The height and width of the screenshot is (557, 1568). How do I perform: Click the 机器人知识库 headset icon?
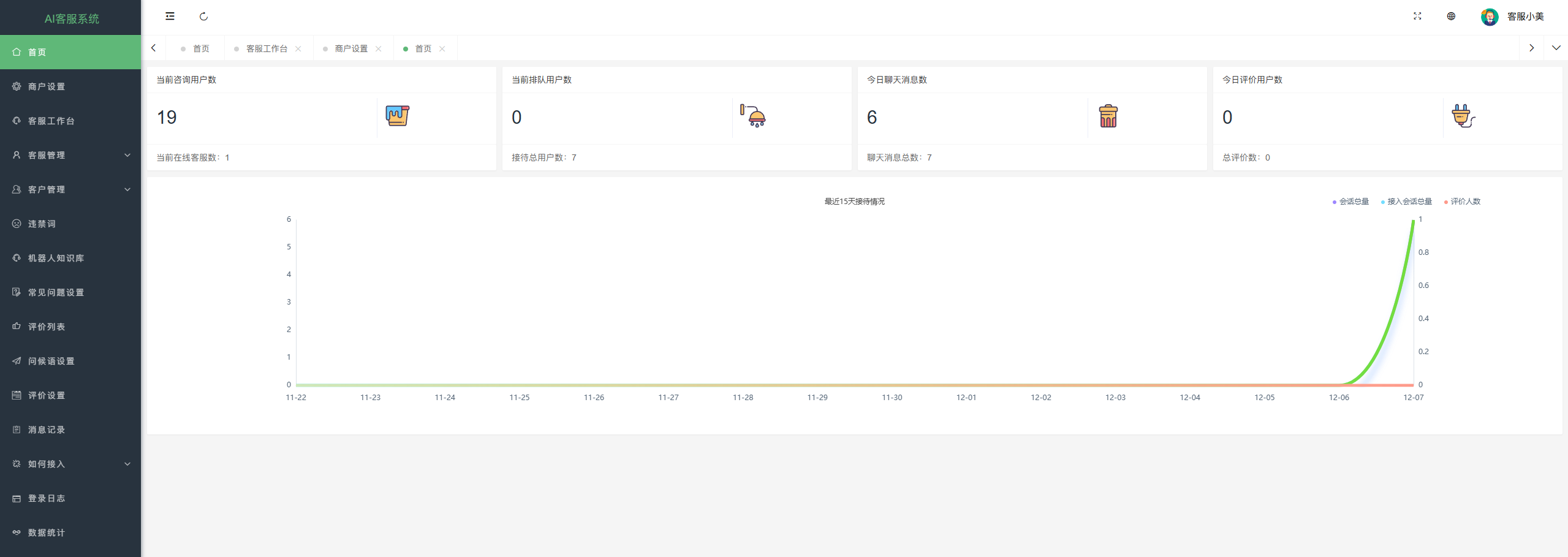click(x=17, y=258)
